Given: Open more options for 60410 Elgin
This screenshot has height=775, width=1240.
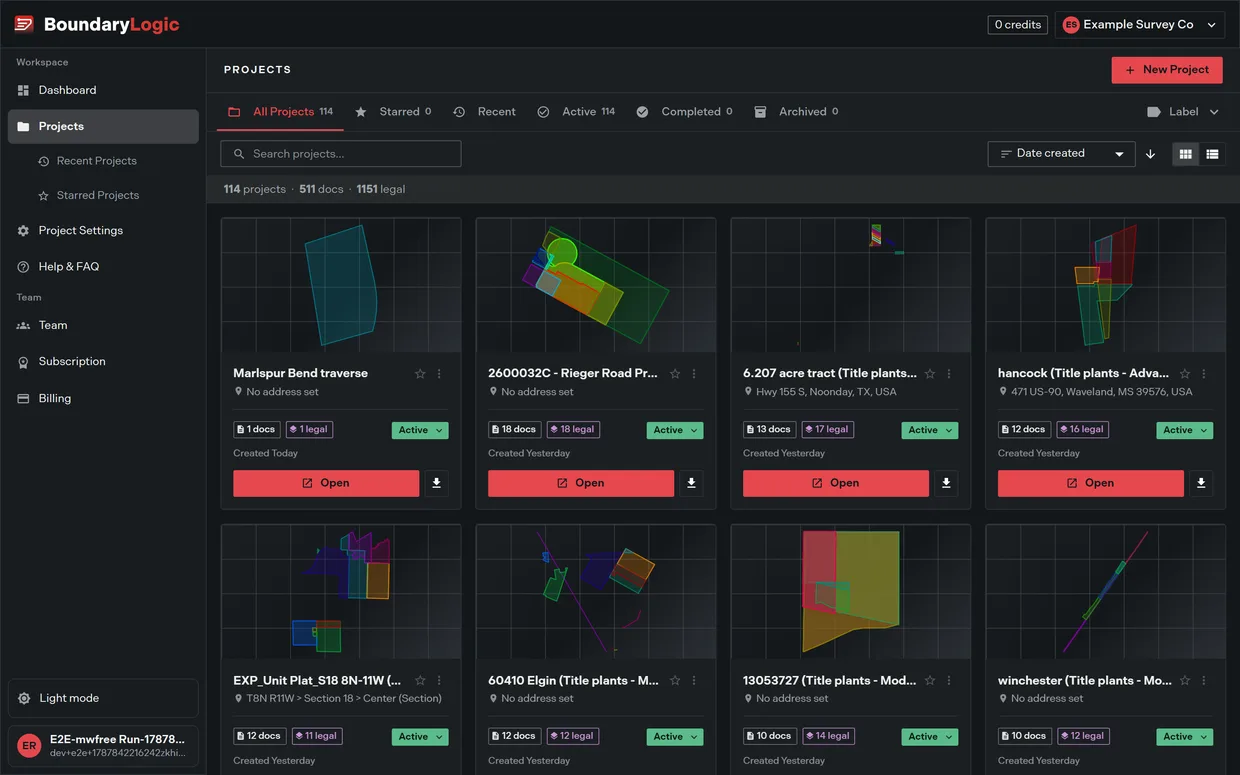Looking at the screenshot, I should pos(694,681).
